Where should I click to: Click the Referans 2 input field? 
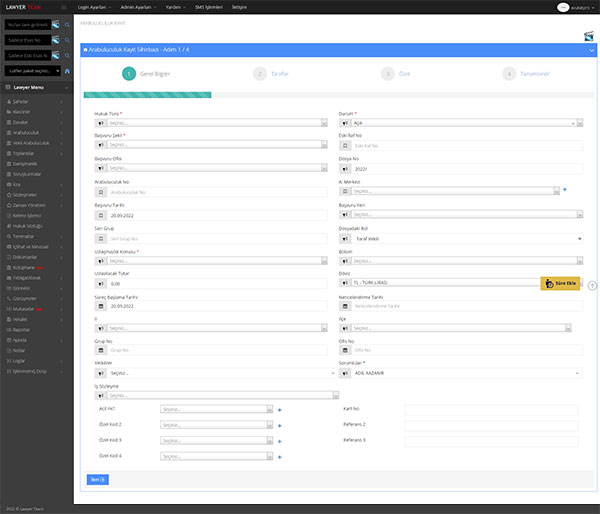pyautogui.click(x=491, y=426)
